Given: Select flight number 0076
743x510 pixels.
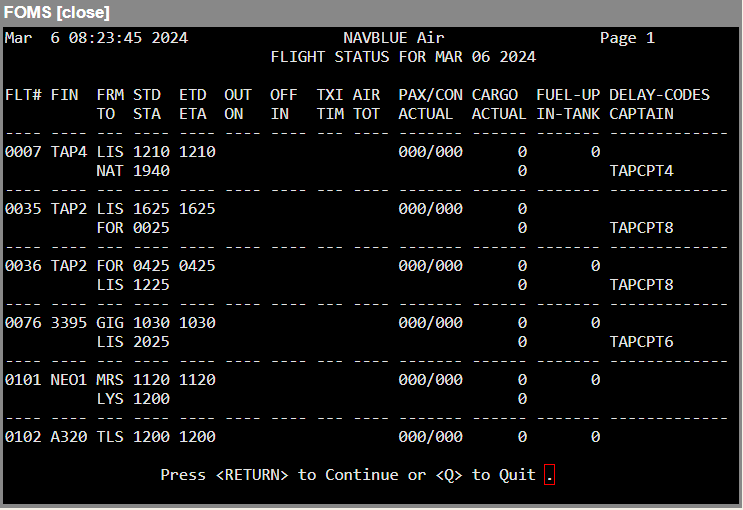Looking at the screenshot, I should [x=23, y=322].
